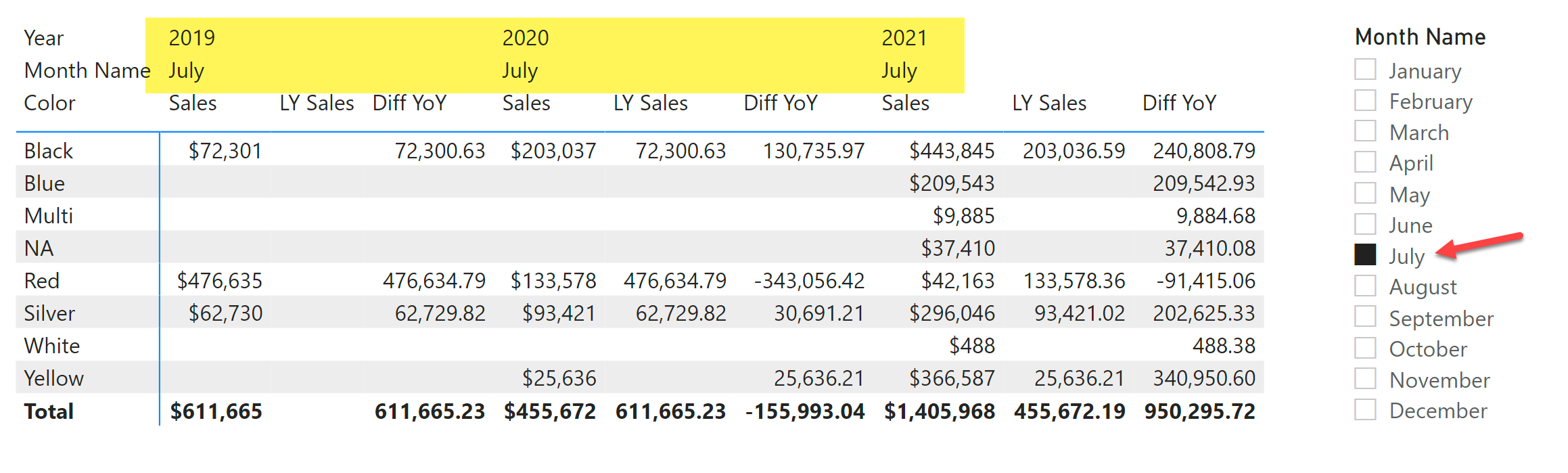Click the $1,405,968 total 2021 sales cell
Screen dimensions: 1568x473
pos(940,411)
